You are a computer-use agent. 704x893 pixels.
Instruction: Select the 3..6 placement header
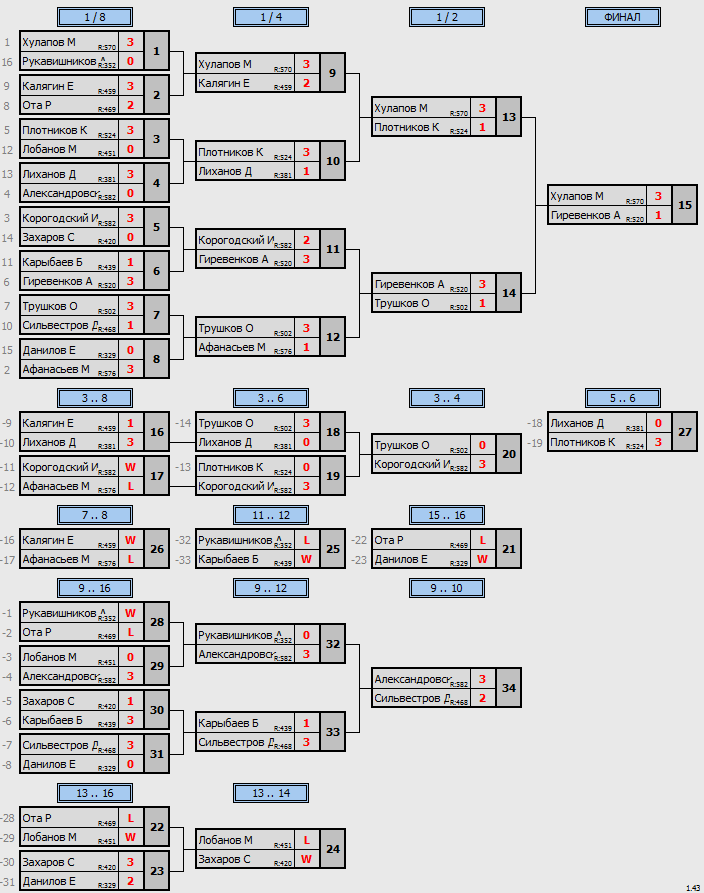click(x=271, y=398)
